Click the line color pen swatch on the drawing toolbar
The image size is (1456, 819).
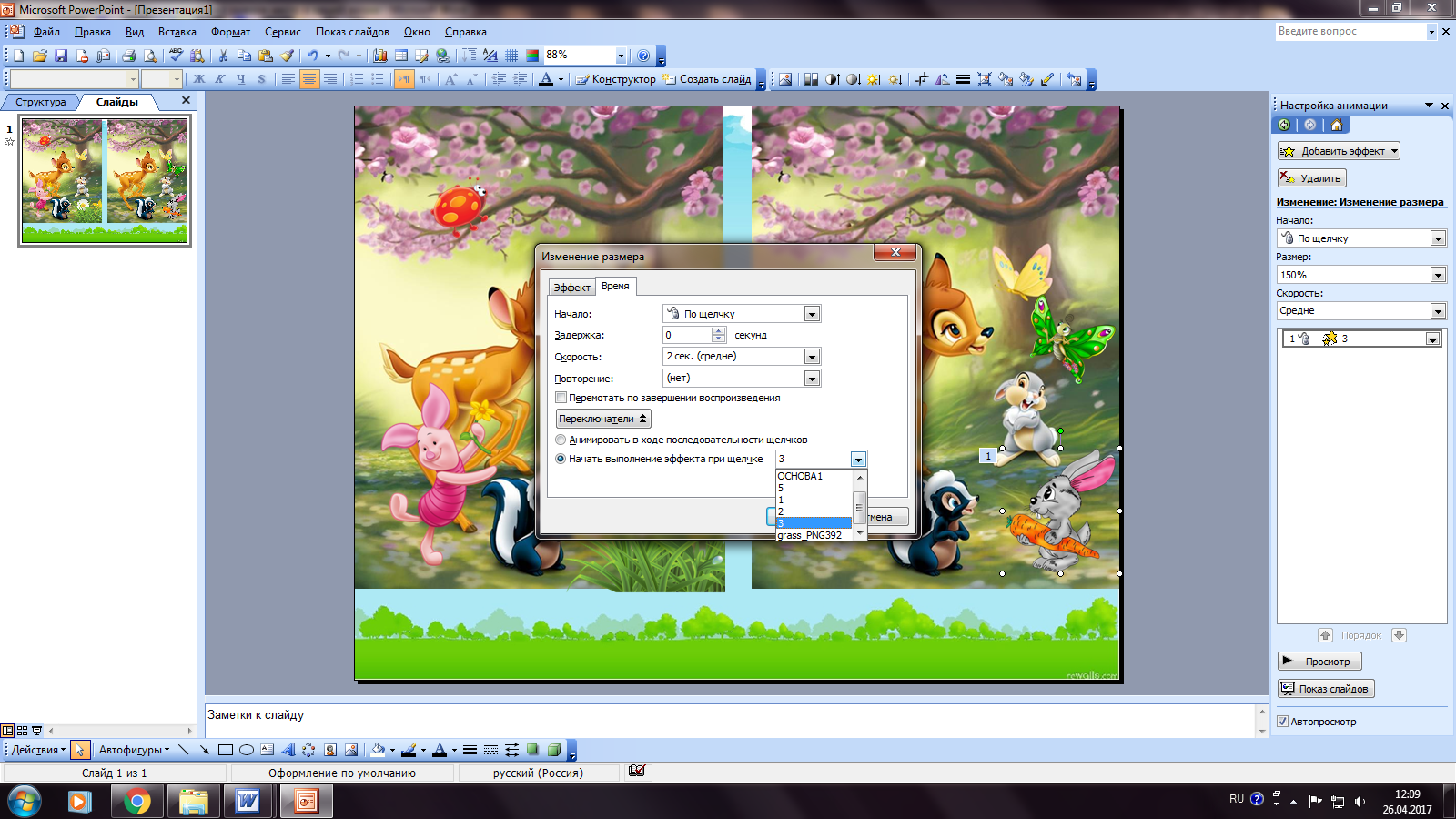click(x=409, y=750)
